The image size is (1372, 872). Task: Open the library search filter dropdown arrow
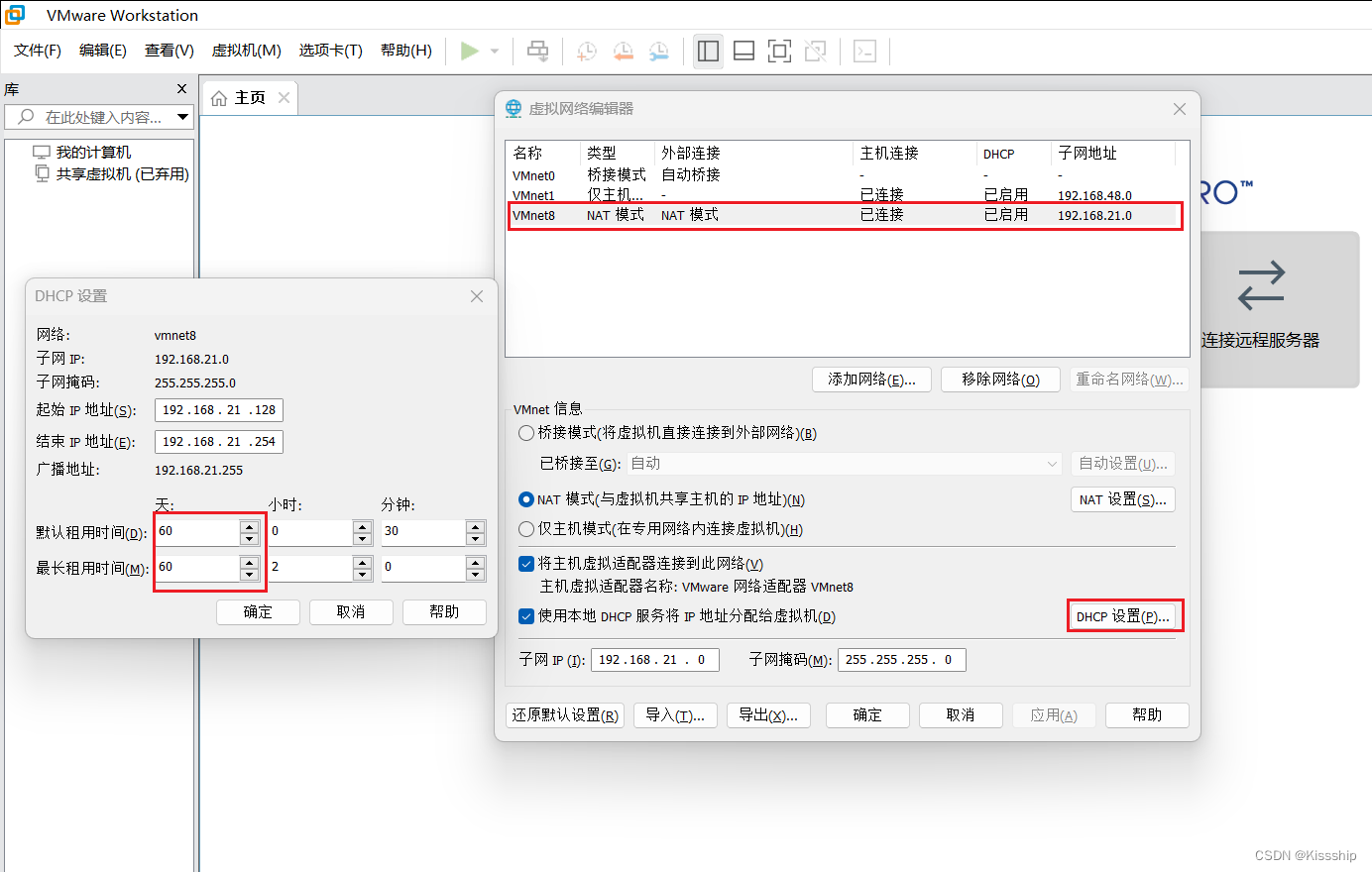183,117
